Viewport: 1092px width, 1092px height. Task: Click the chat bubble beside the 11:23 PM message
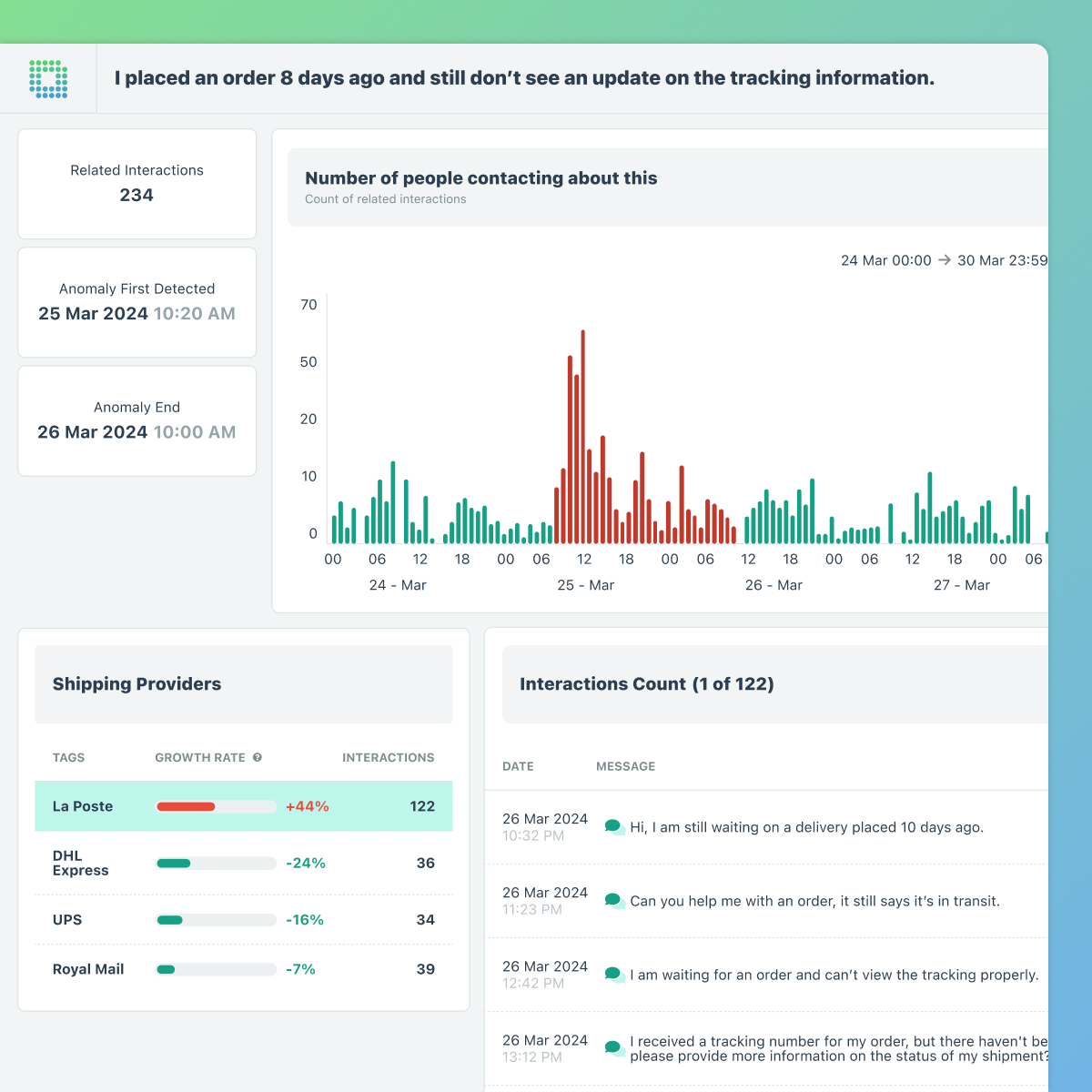tap(613, 899)
